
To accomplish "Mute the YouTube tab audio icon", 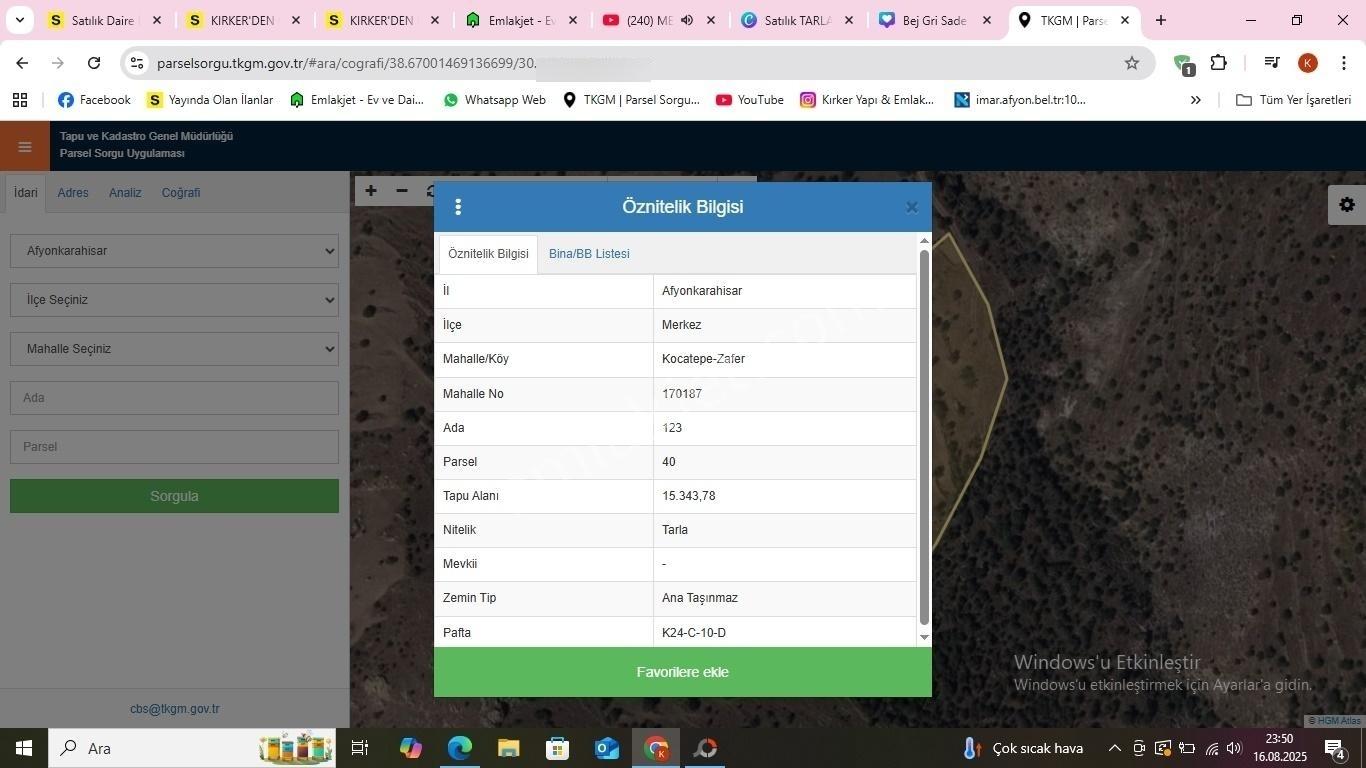I will click(687, 20).
